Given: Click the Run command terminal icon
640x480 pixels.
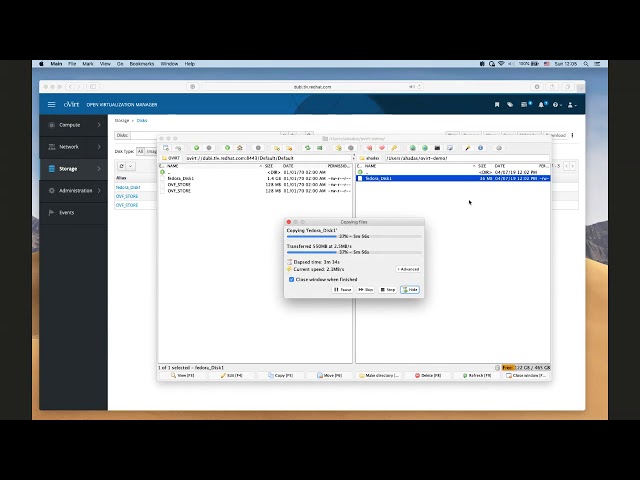Looking at the screenshot, I should pyautogui.click(x=437, y=148).
